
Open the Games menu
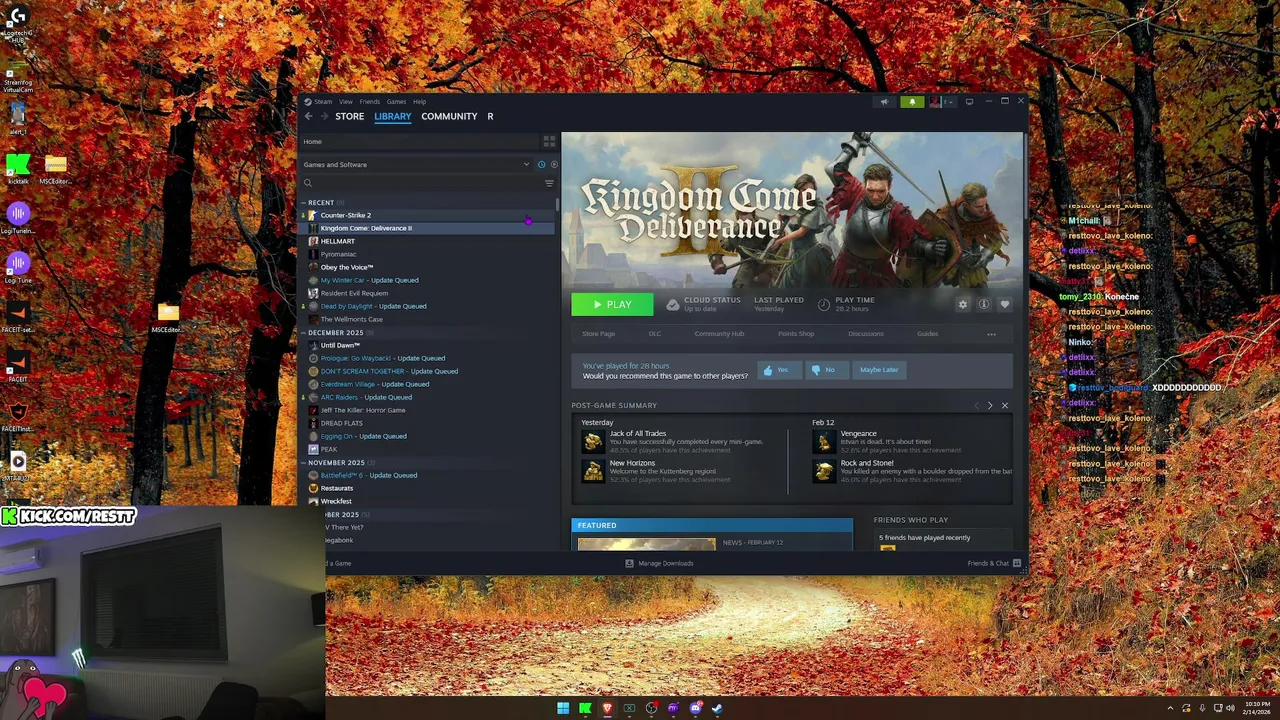pyautogui.click(x=396, y=101)
